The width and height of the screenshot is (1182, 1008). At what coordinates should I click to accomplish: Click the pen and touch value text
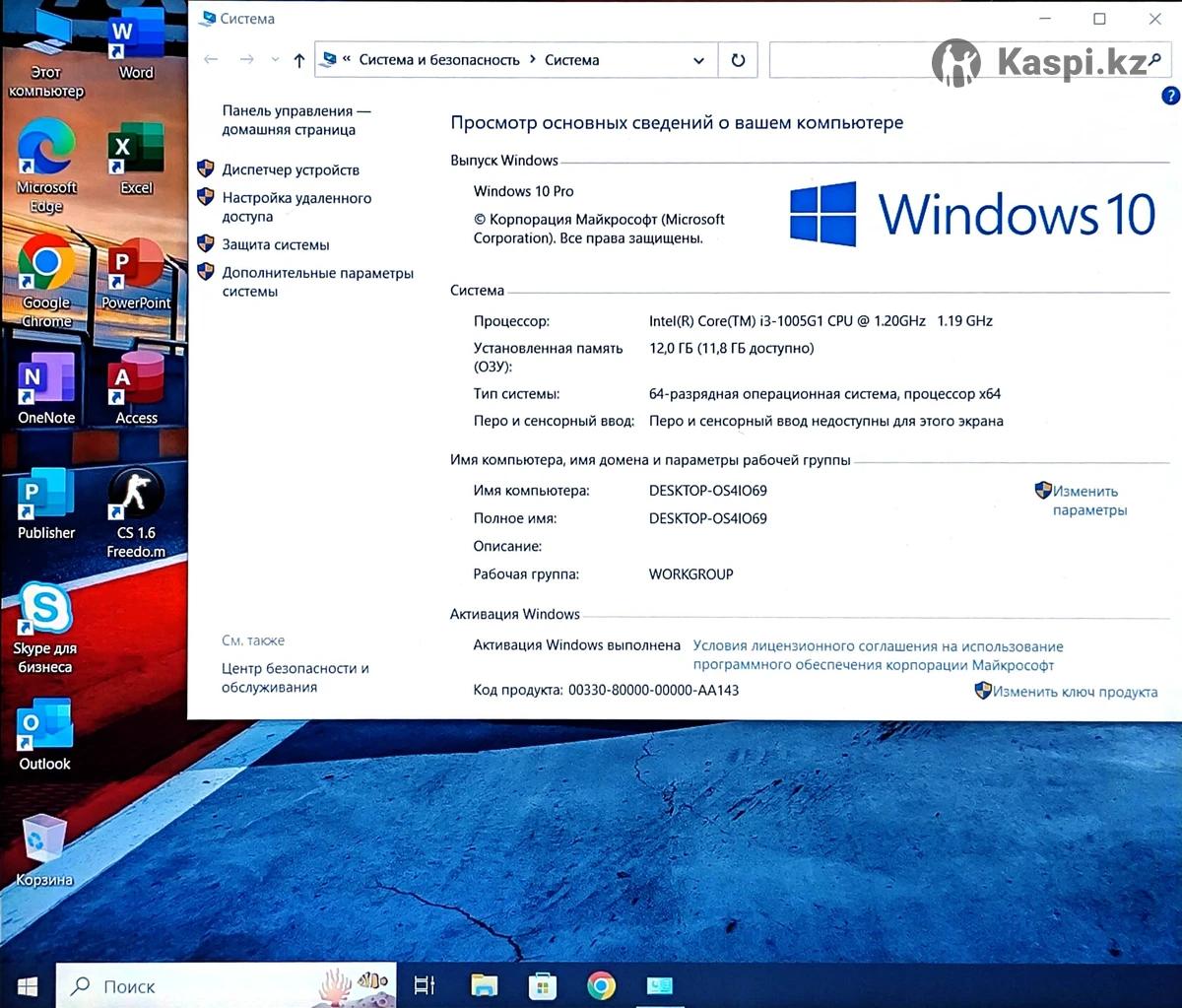click(825, 422)
